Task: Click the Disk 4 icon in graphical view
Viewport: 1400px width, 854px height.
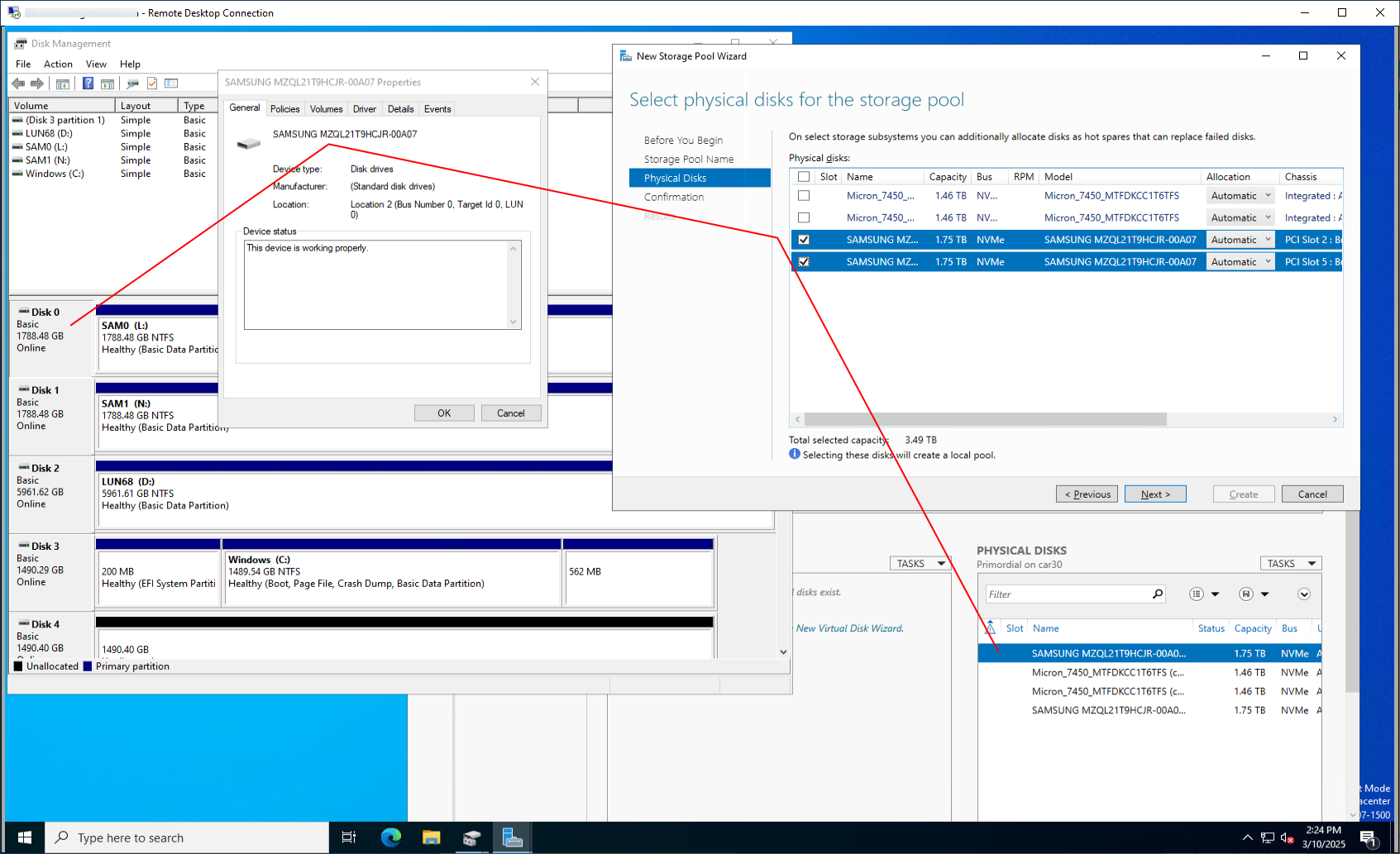Action: (24, 624)
